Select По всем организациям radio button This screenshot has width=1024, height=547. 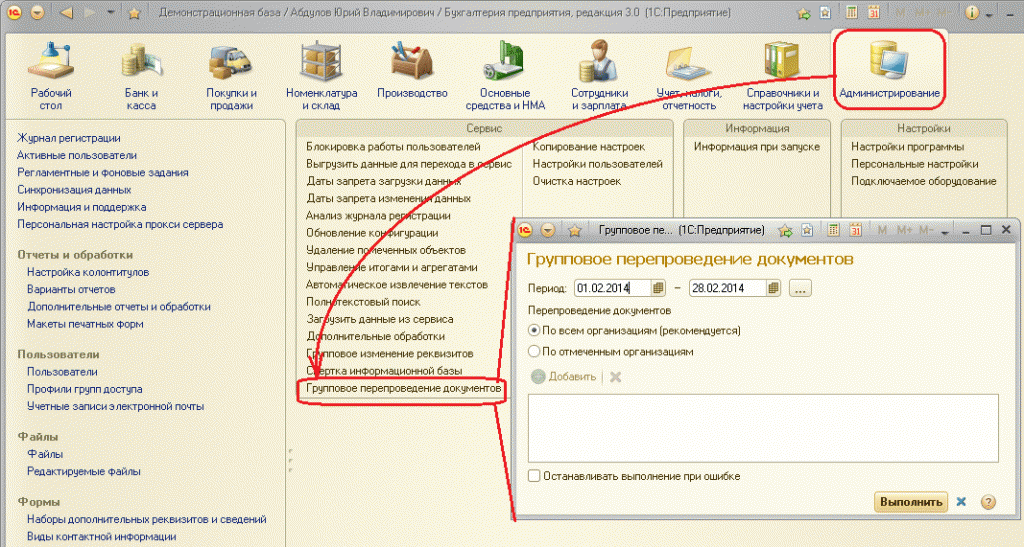coord(534,330)
